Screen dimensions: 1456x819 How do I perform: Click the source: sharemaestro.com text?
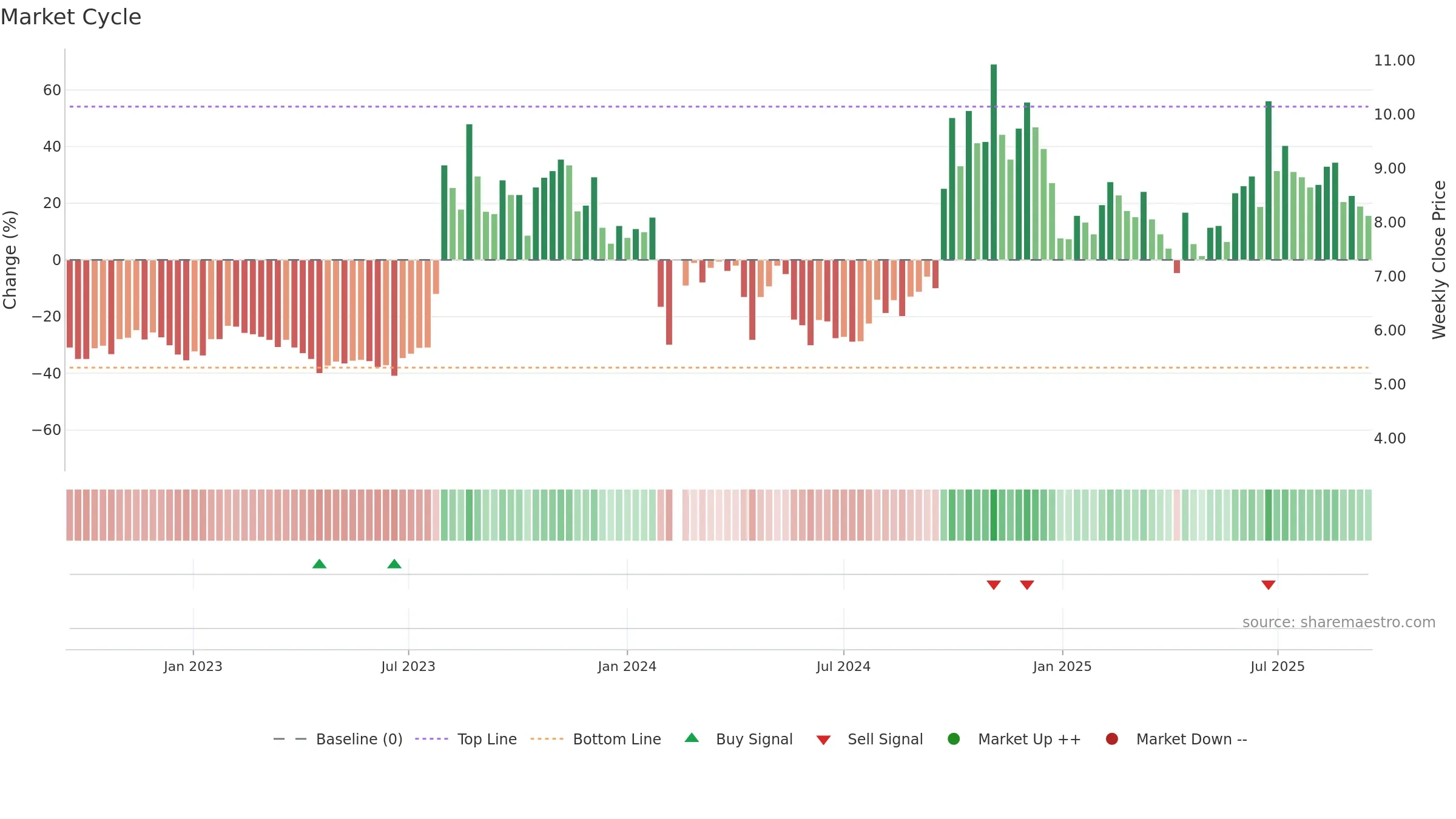click(x=1339, y=622)
